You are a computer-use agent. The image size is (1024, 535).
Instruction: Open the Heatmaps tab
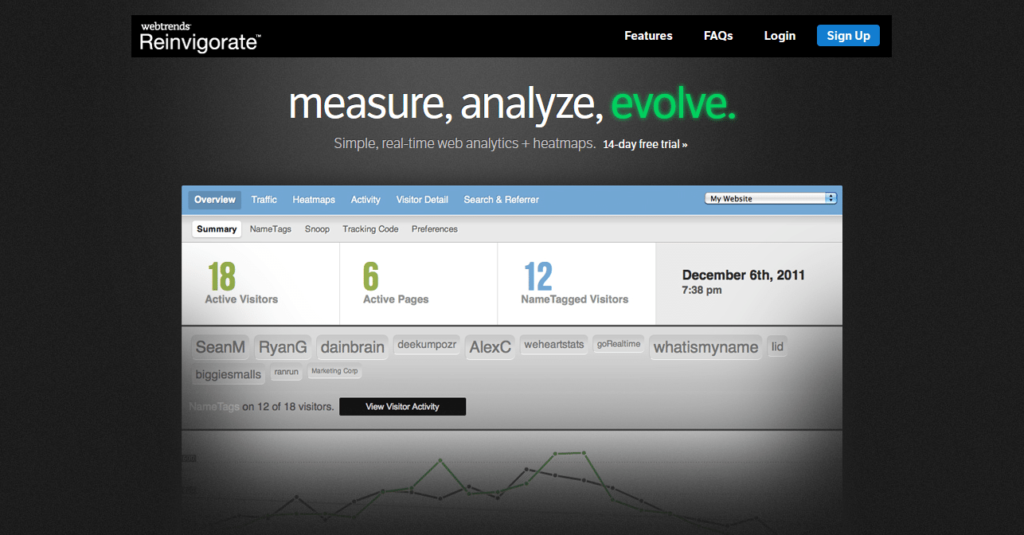[x=313, y=200]
